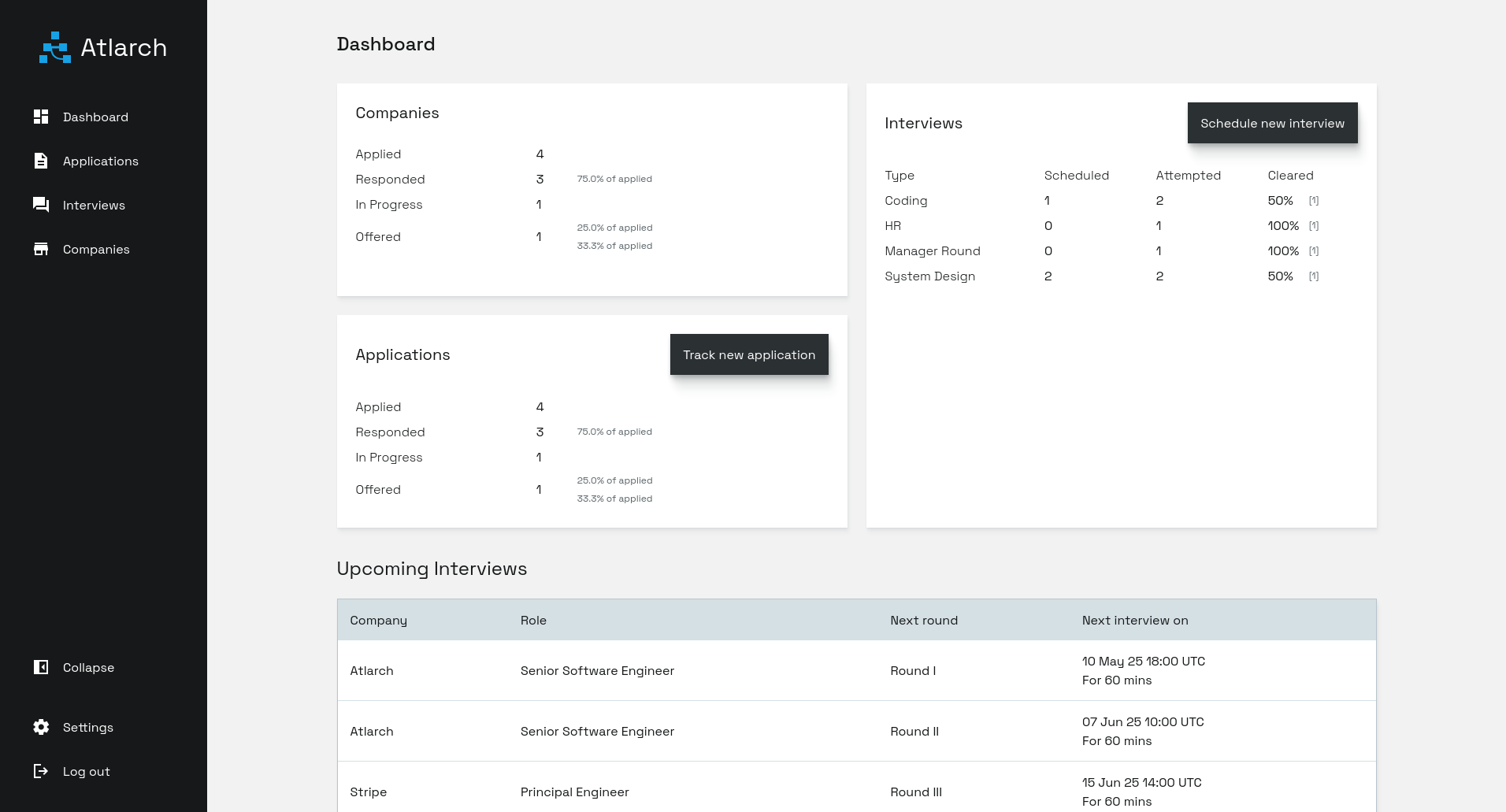
Task: Click the Atlarch logo icon
Action: pyautogui.click(x=54, y=47)
